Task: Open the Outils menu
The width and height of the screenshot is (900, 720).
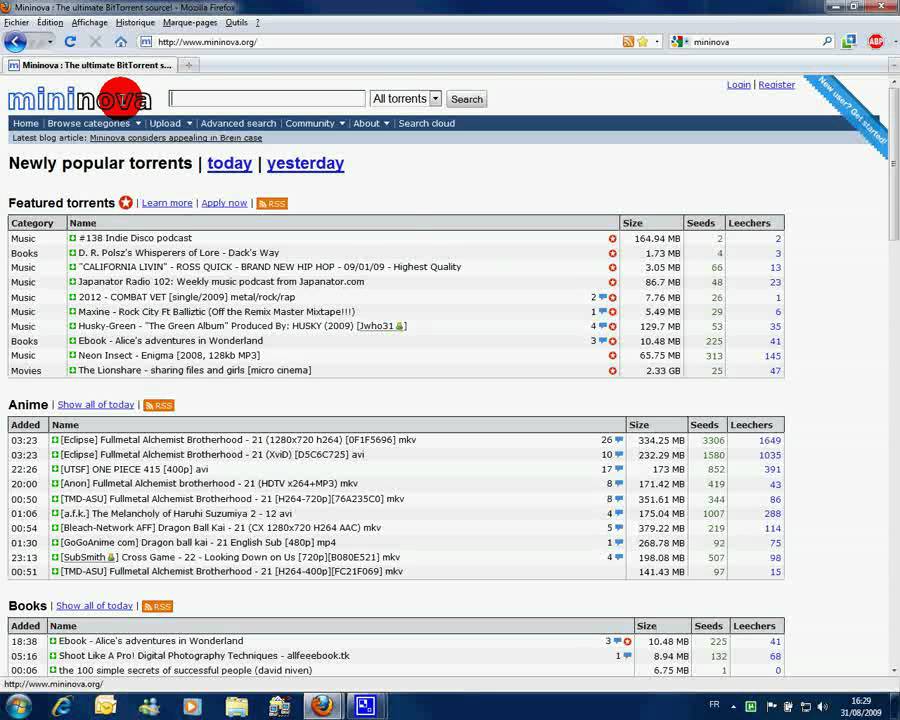Action: [x=236, y=22]
